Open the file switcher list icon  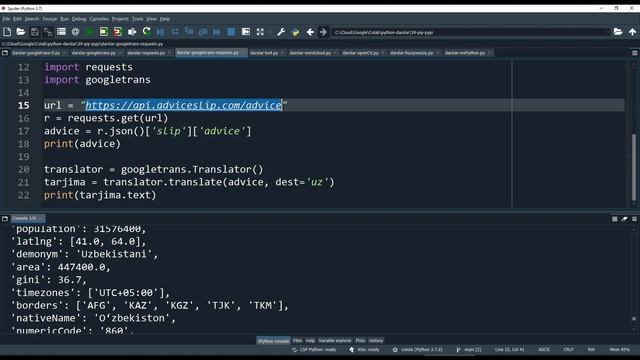62,32
